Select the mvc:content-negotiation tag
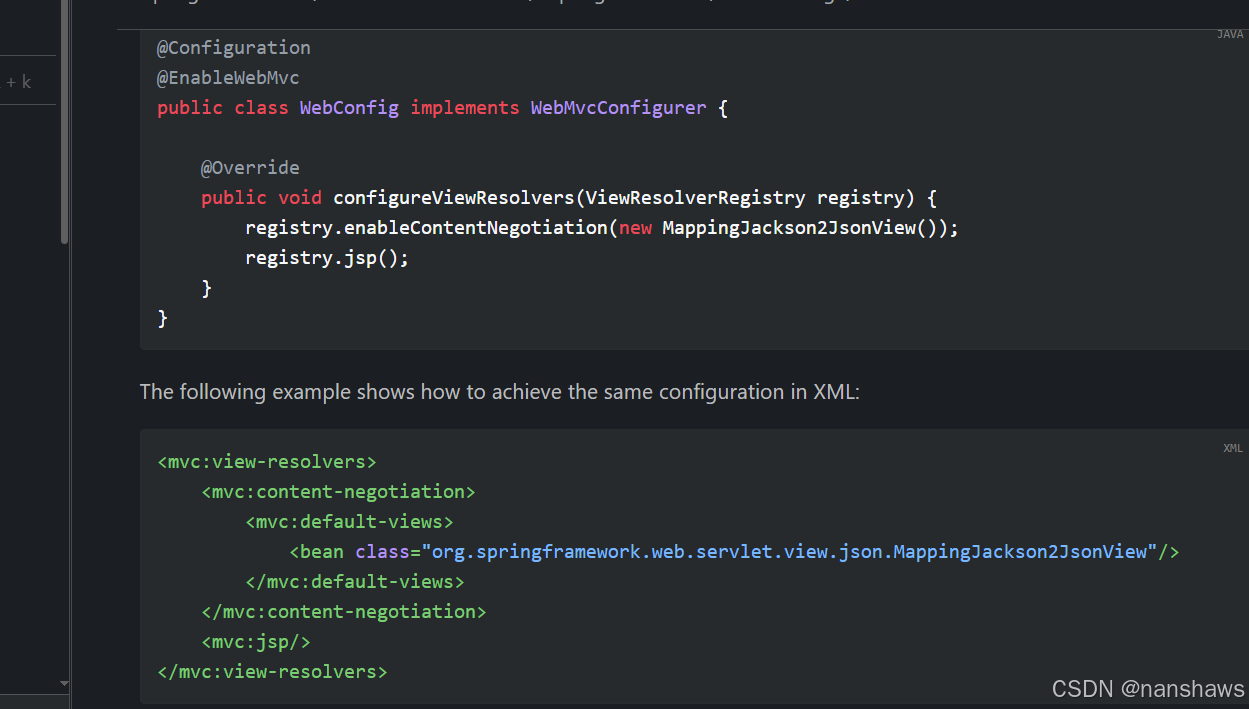The height and width of the screenshot is (709, 1249). pos(338,491)
